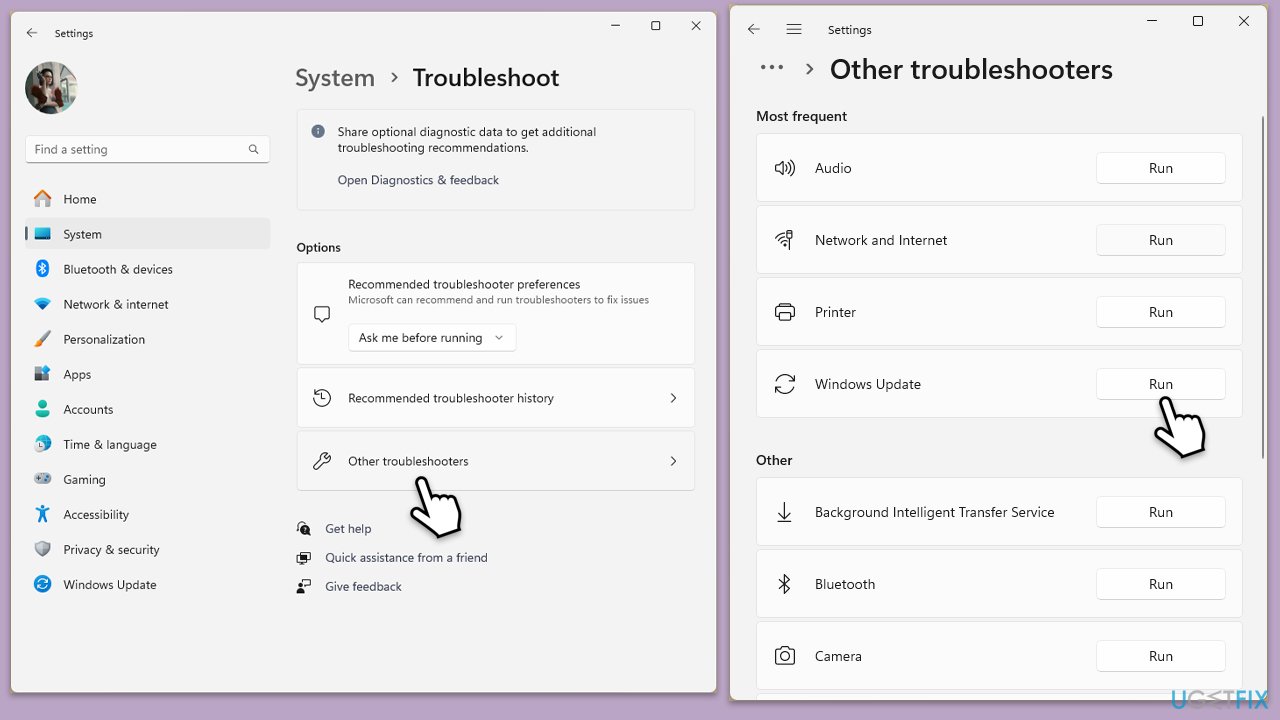Image resolution: width=1280 pixels, height=720 pixels.
Task: Click the user profile picture
Action: click(51, 88)
